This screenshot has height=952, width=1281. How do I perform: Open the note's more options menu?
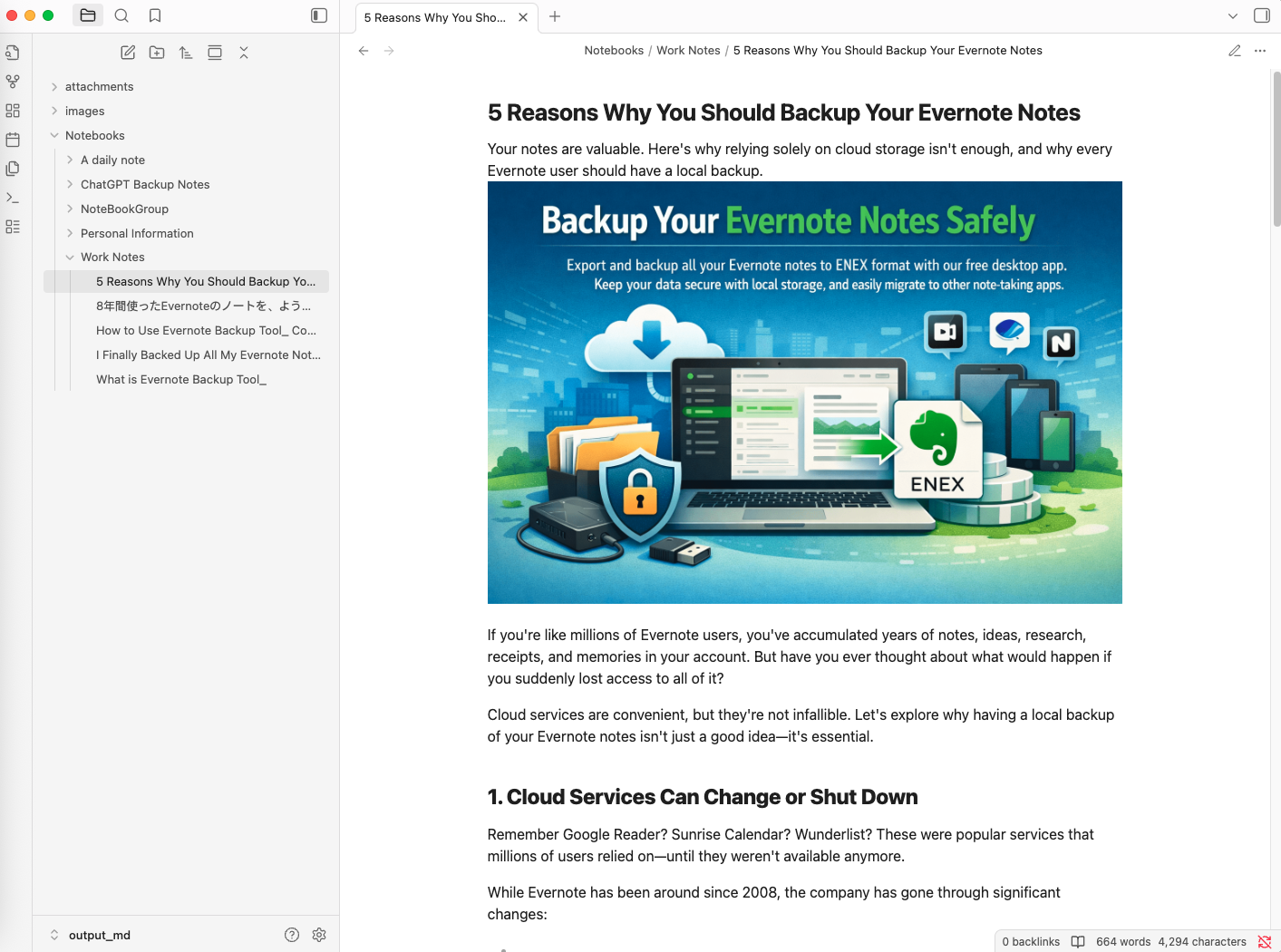[x=1259, y=51]
